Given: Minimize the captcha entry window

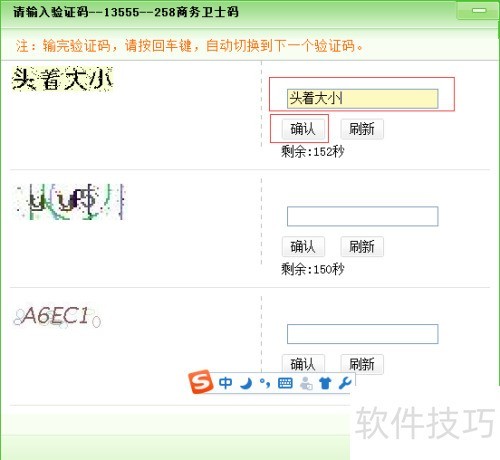Looking at the screenshot, I should click(479, 11).
